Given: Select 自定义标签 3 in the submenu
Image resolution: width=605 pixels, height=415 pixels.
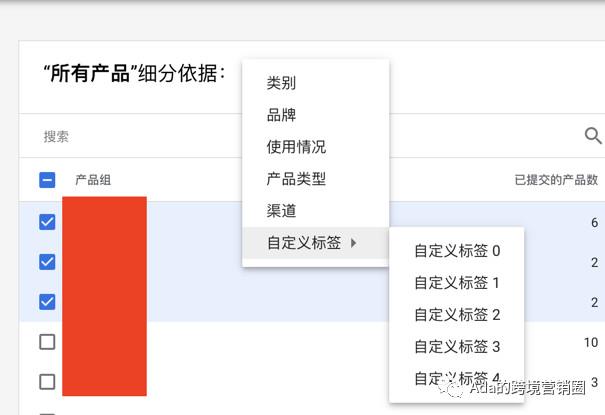Looking at the screenshot, I should [x=457, y=347].
